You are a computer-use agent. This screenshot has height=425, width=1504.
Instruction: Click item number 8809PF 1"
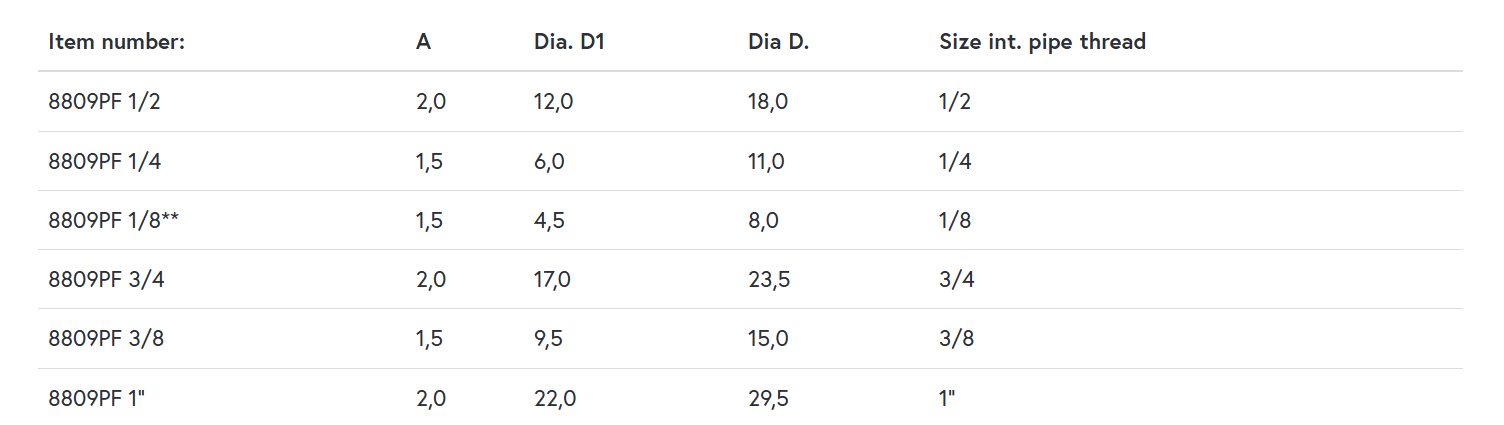[98, 398]
